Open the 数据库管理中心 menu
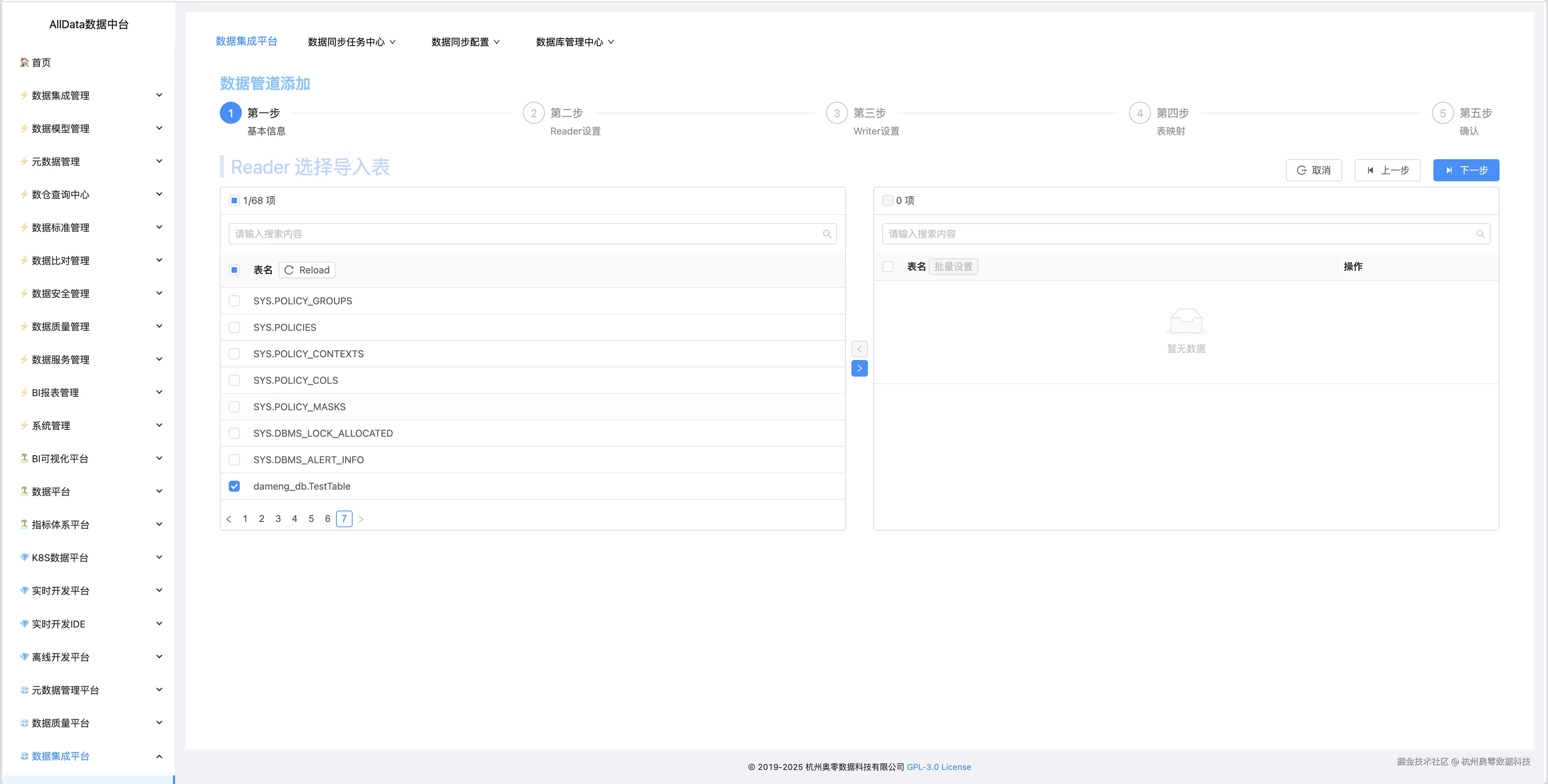The width and height of the screenshot is (1548, 784). click(574, 41)
